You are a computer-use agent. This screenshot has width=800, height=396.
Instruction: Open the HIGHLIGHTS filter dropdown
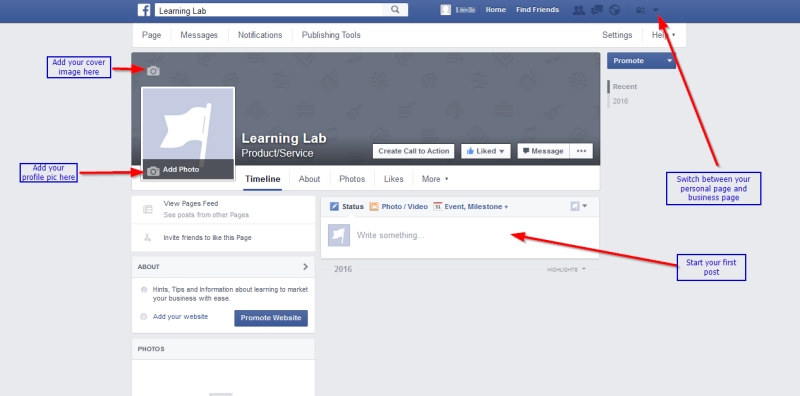566,269
